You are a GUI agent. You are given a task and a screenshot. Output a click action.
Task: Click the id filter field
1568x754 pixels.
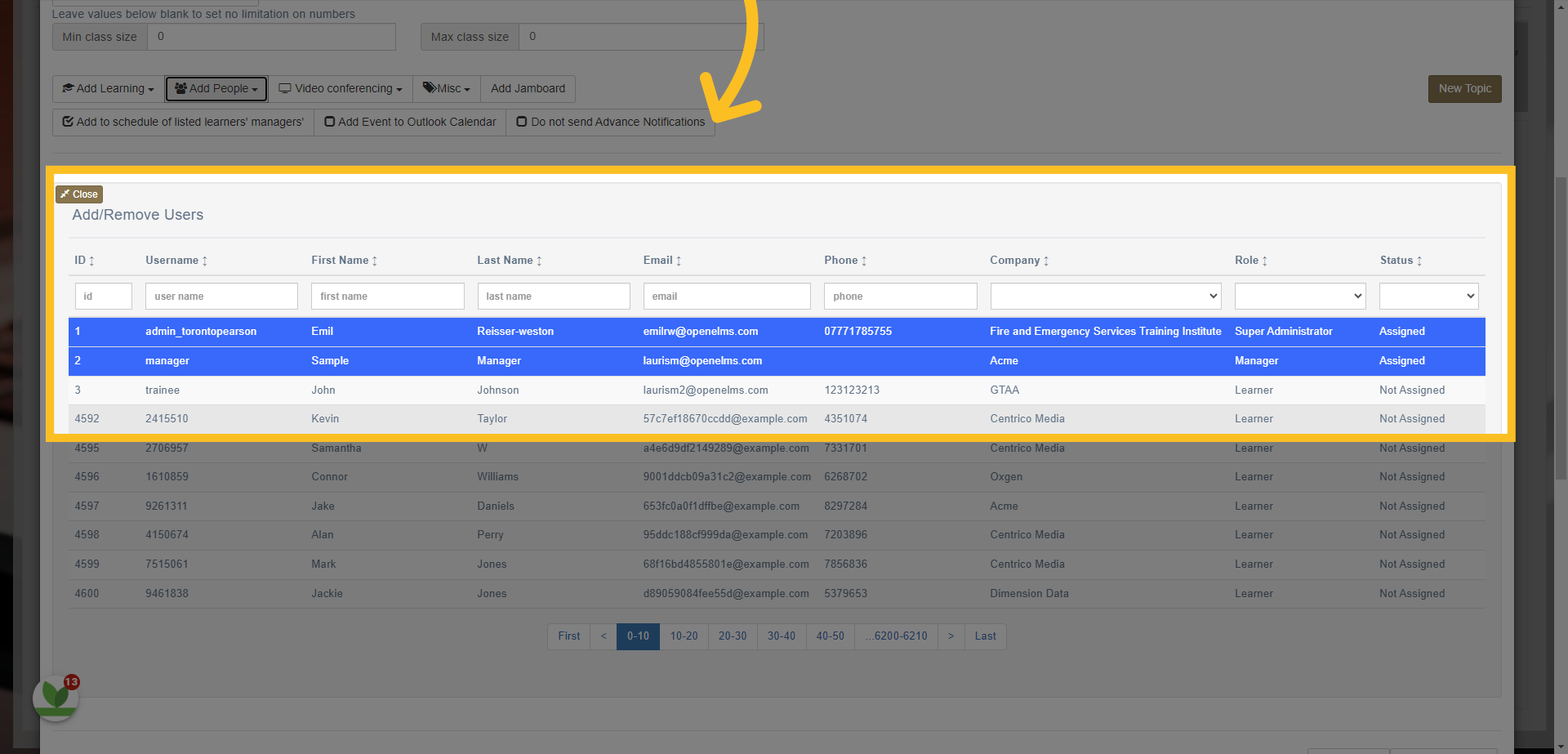(x=104, y=296)
